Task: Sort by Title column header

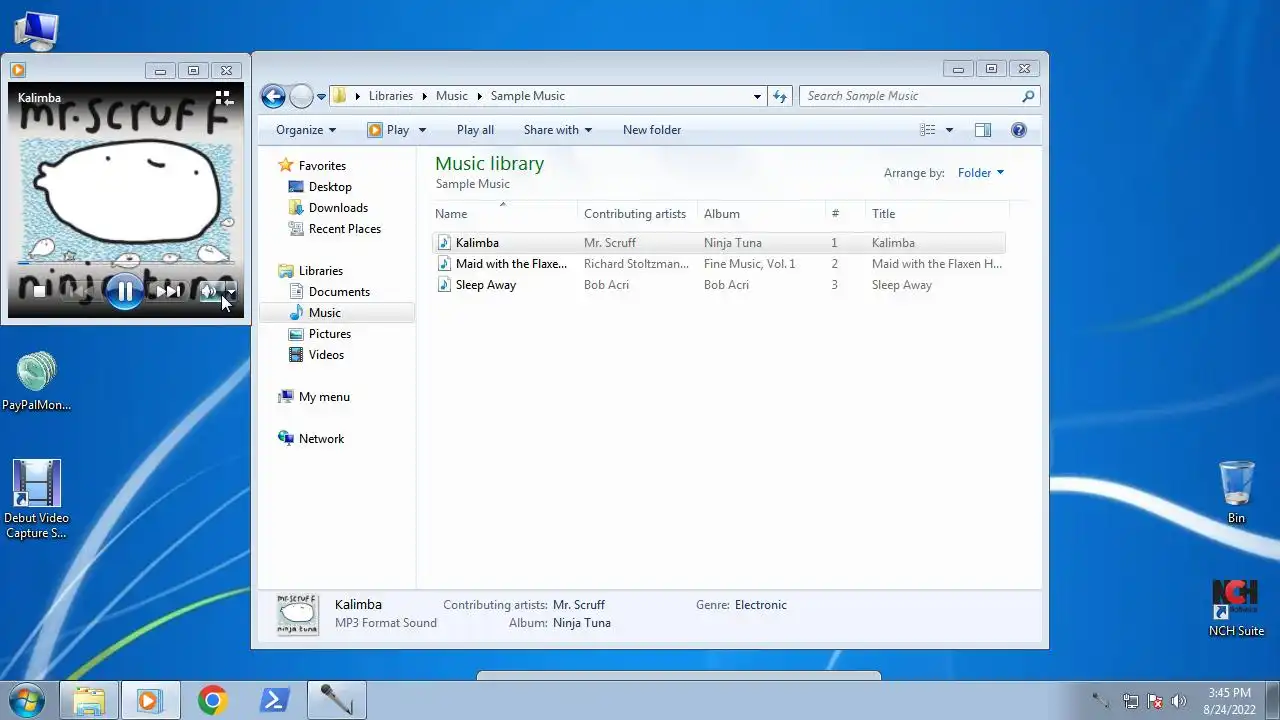Action: click(x=937, y=213)
